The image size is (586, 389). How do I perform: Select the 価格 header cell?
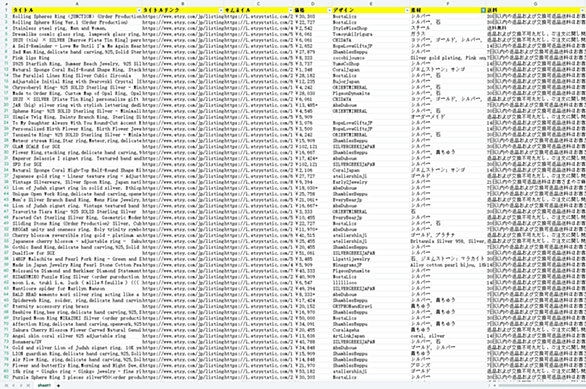tap(313, 10)
